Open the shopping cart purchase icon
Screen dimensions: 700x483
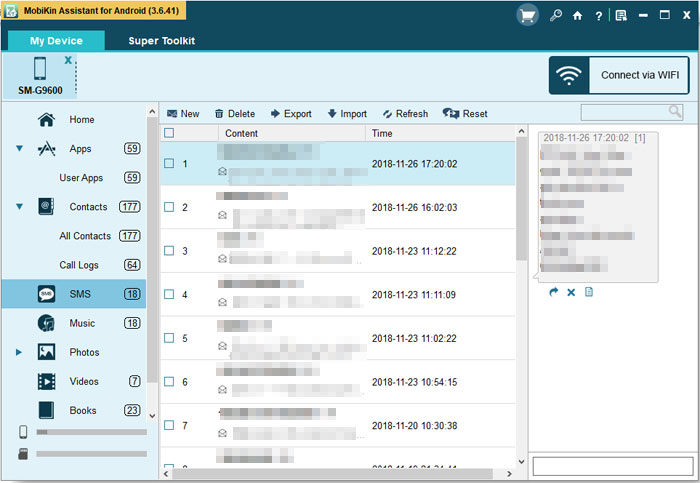click(528, 16)
